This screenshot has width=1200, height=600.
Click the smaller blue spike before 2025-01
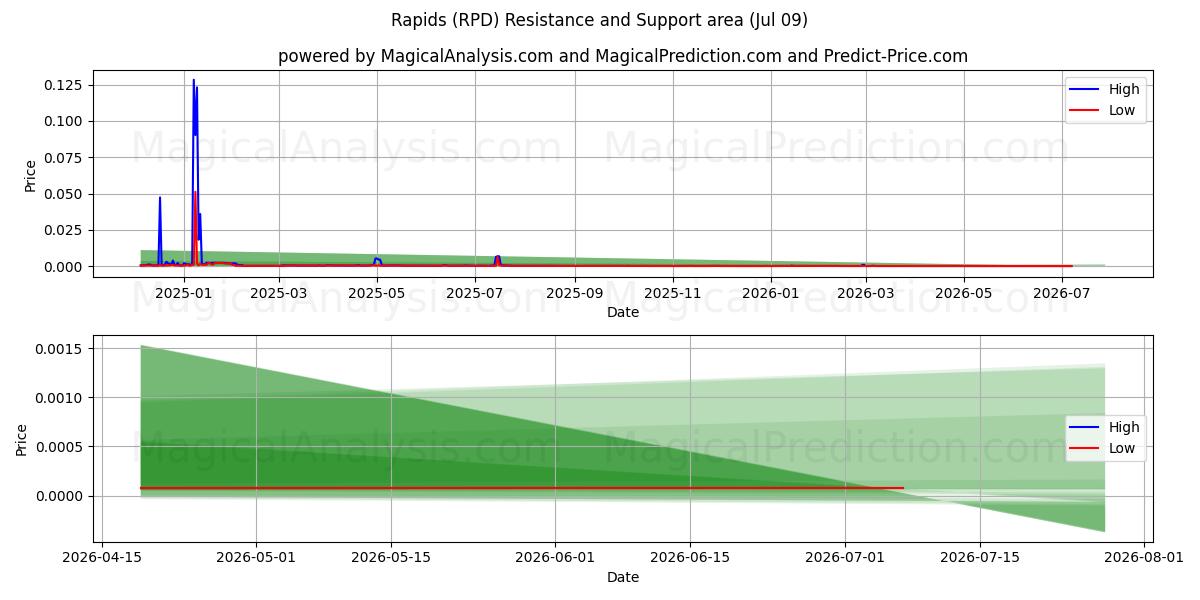coord(159,230)
